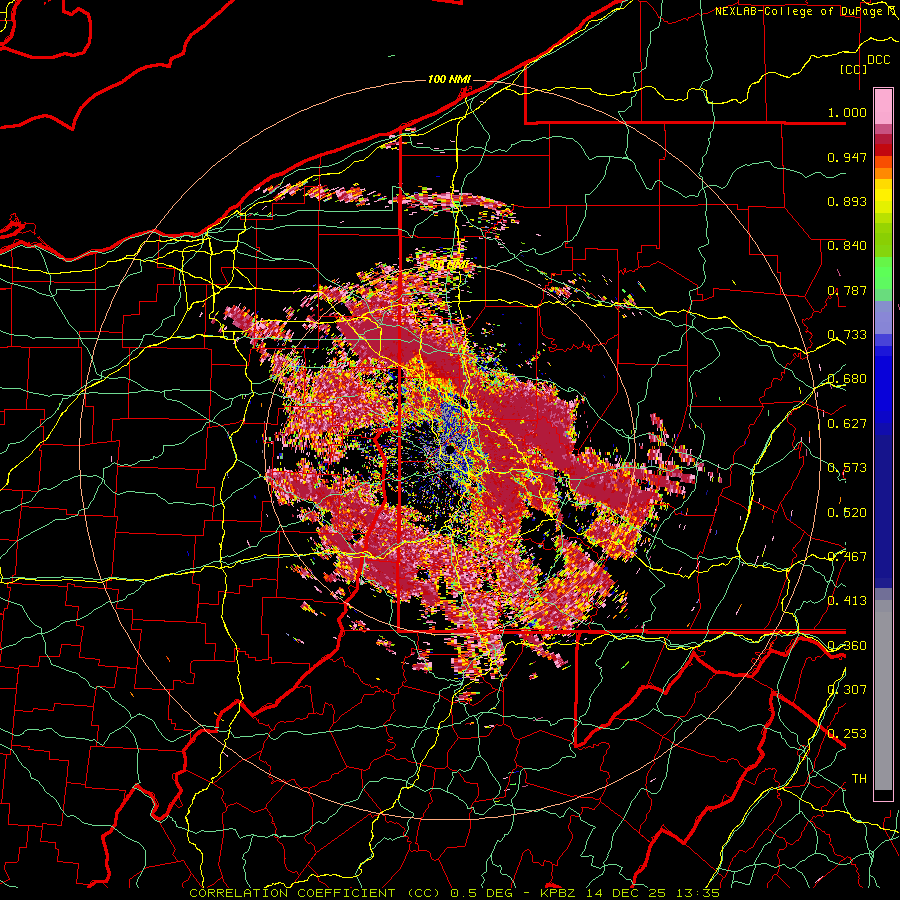Select the [CC] legend unit label
The height and width of the screenshot is (900, 900).
point(854,69)
